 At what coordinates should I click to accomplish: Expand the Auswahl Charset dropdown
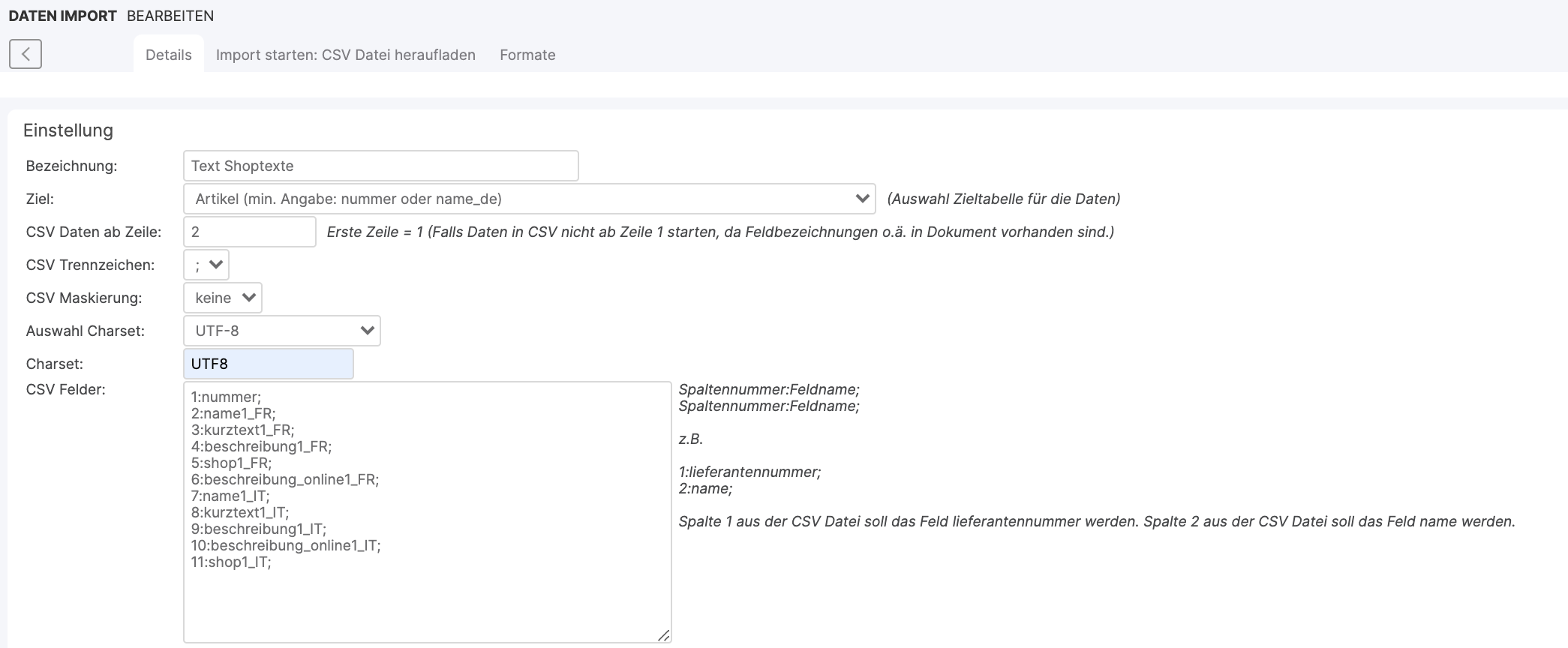tap(281, 331)
